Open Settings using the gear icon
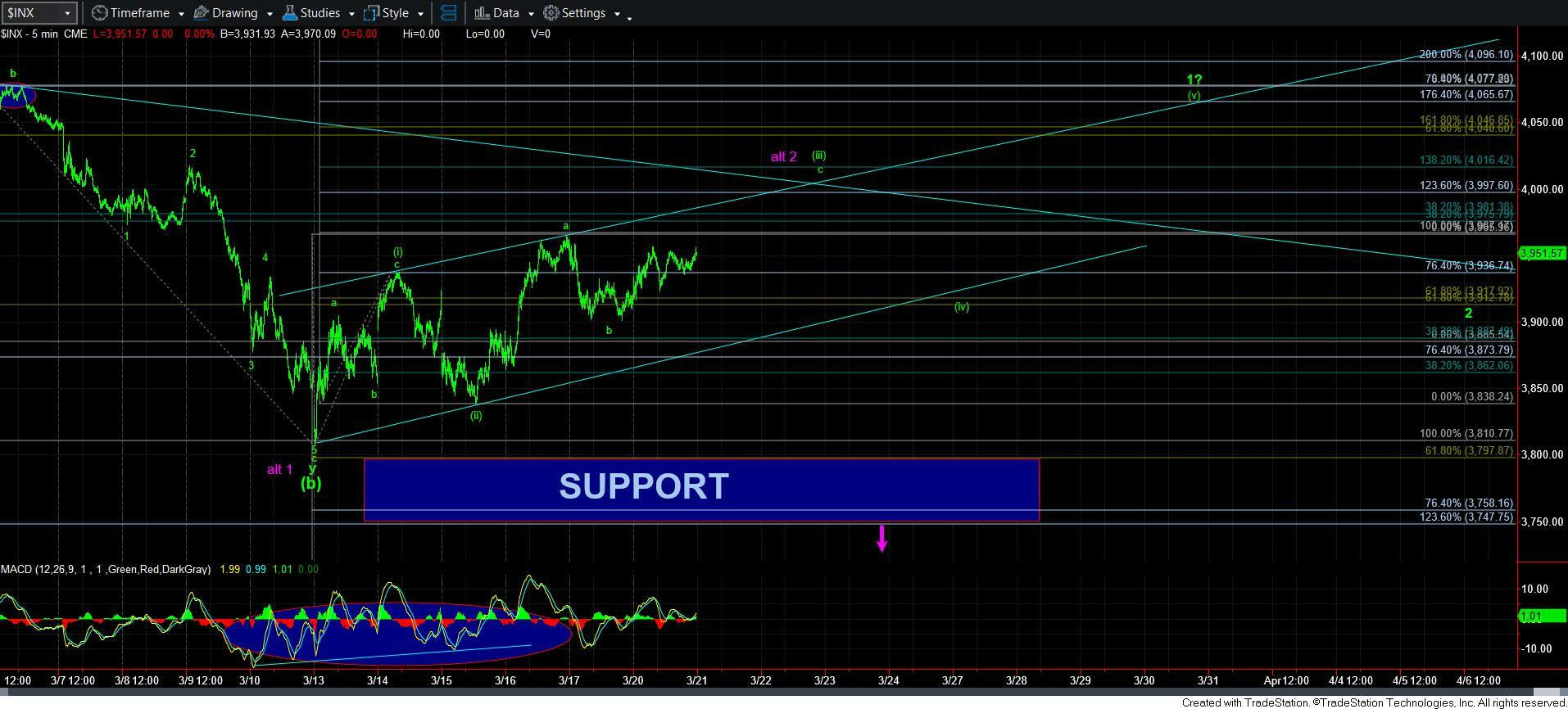The height and width of the screenshot is (709, 1568). point(551,13)
